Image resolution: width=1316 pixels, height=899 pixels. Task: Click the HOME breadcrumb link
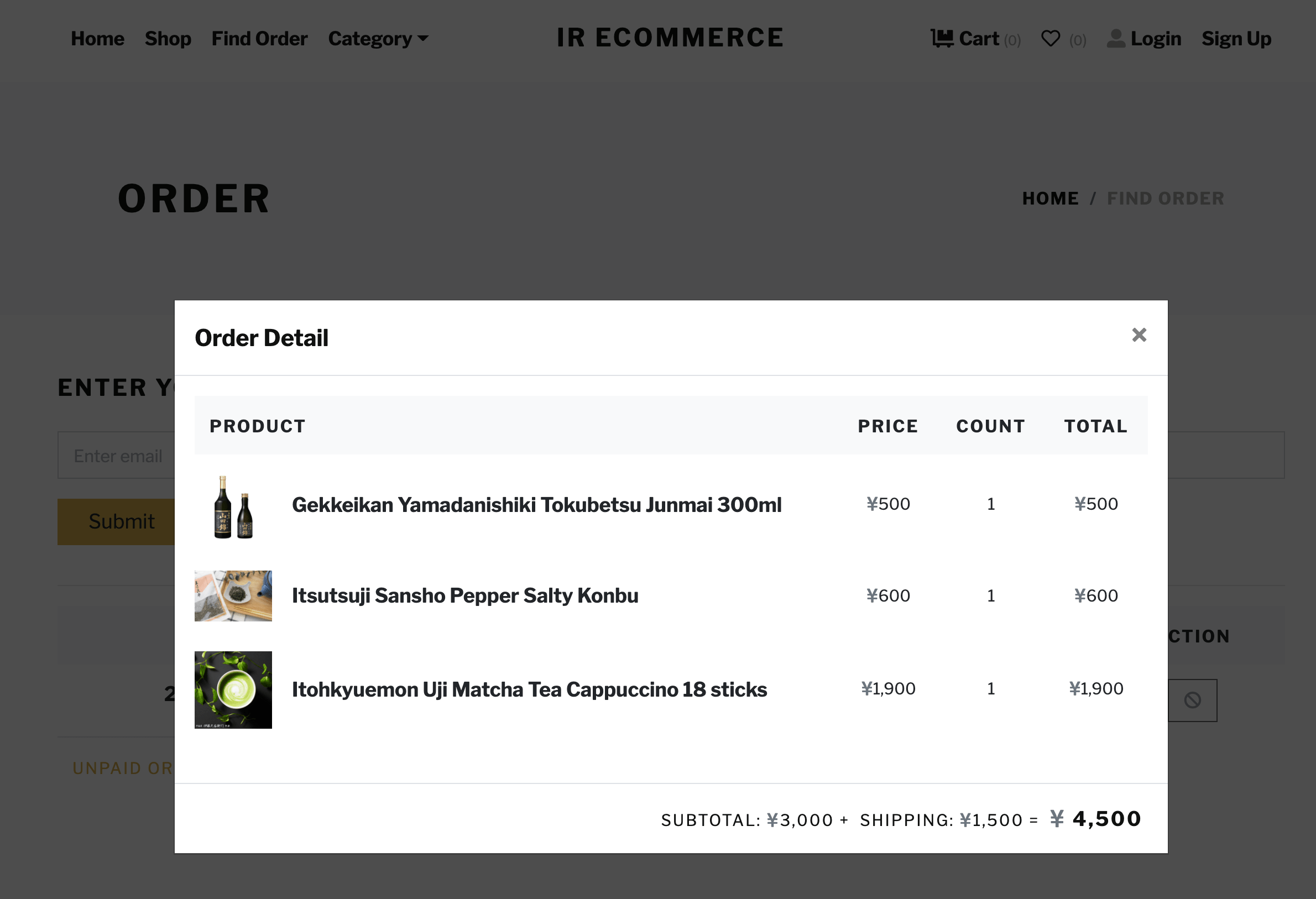pos(1050,198)
